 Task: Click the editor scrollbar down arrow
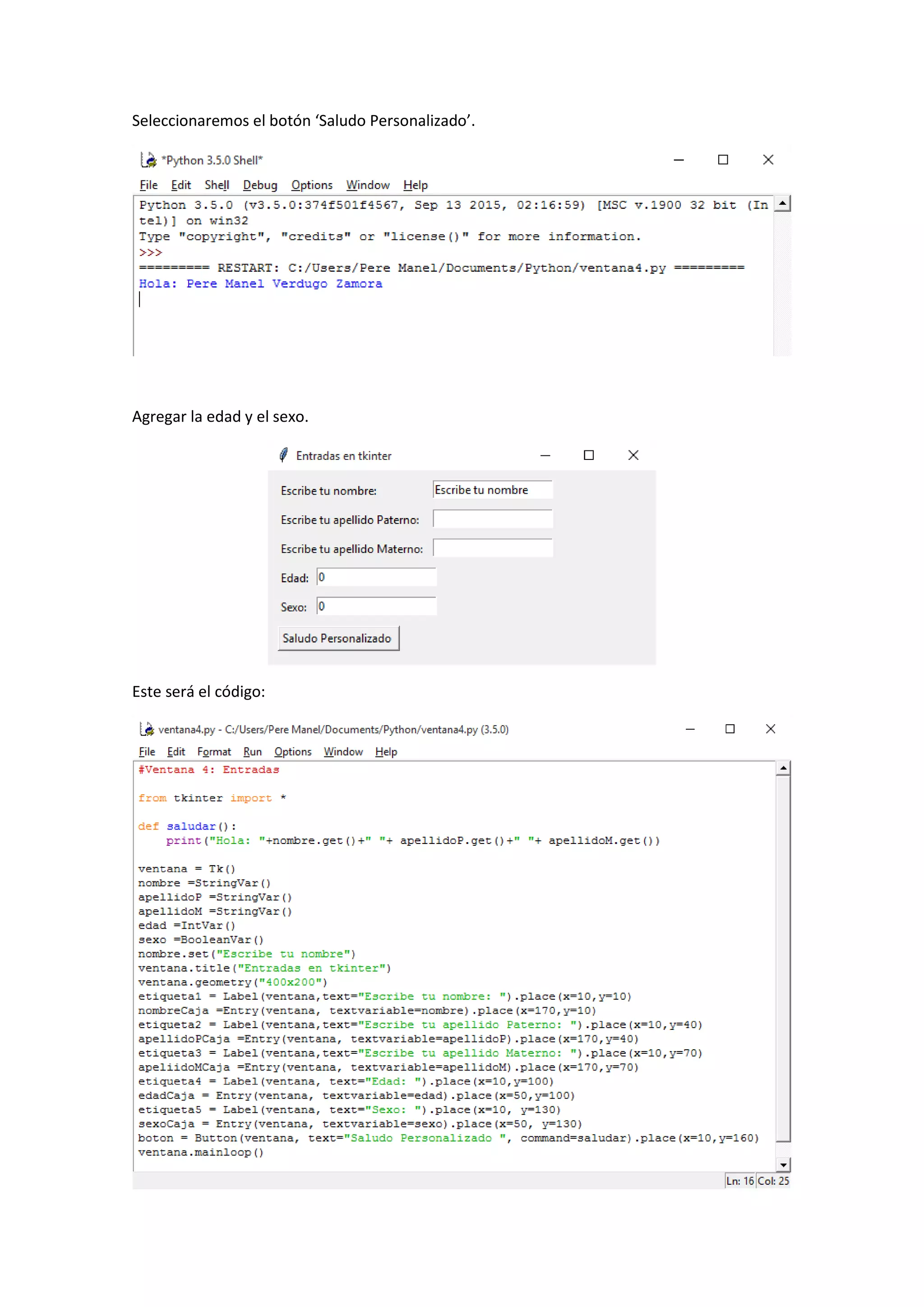pos(783,1165)
